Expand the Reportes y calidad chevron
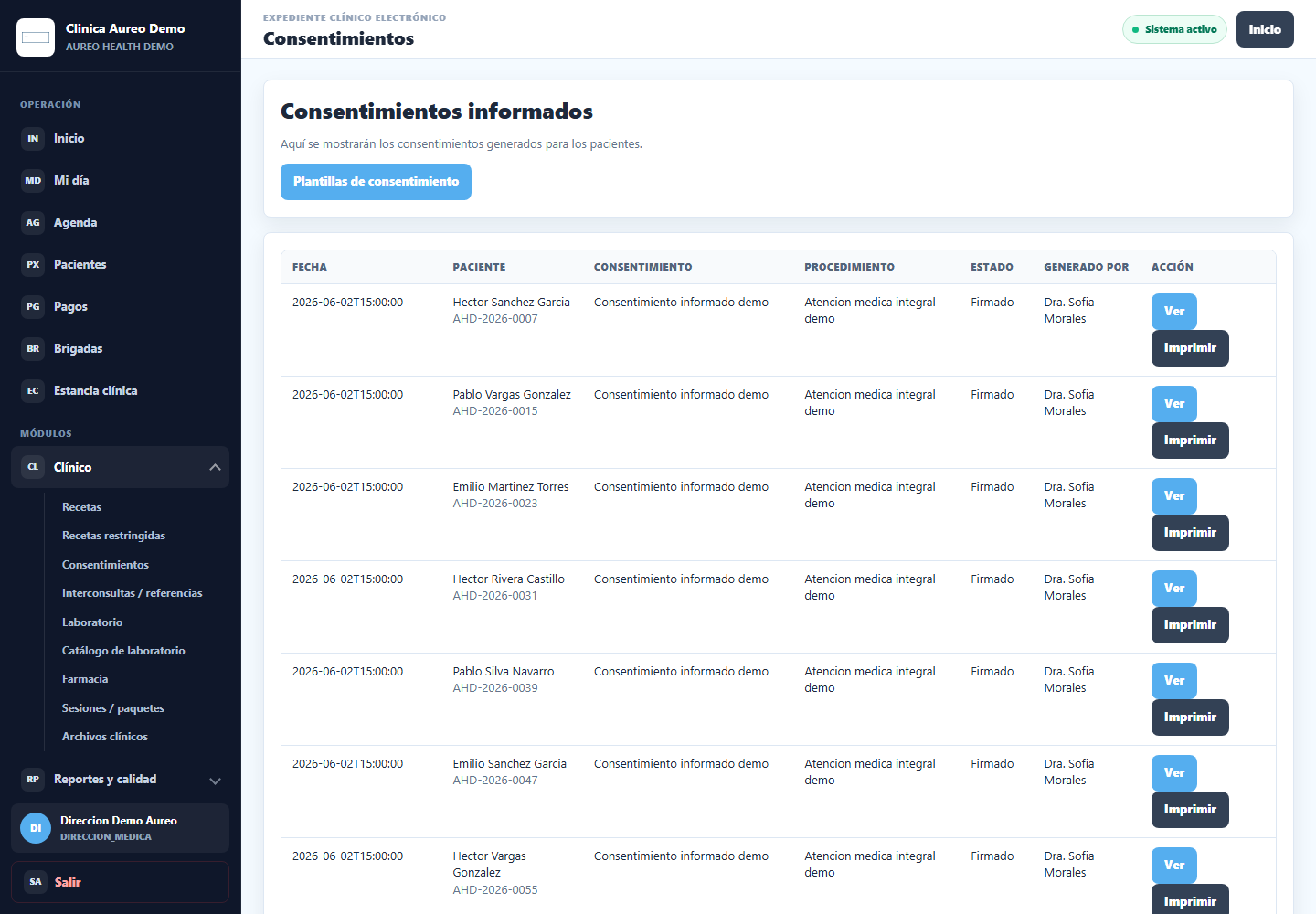Screen dimensions: 1316x914 pos(215,781)
